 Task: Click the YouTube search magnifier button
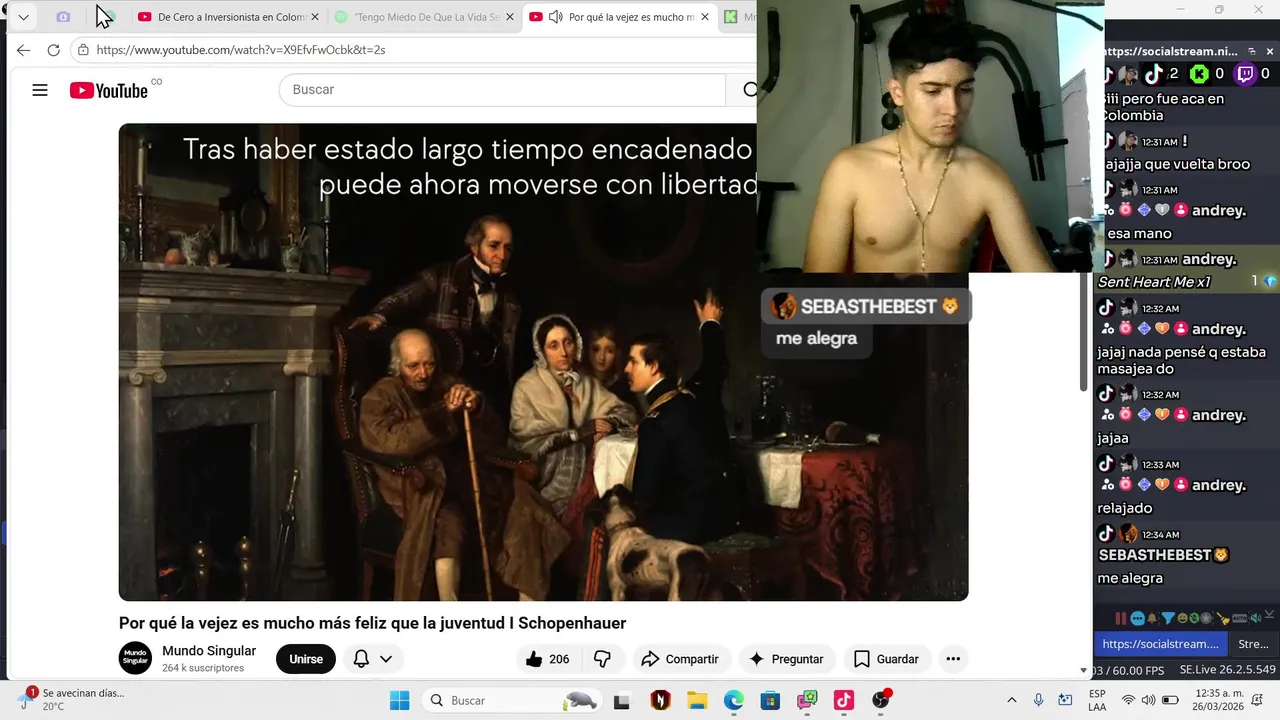tap(748, 90)
